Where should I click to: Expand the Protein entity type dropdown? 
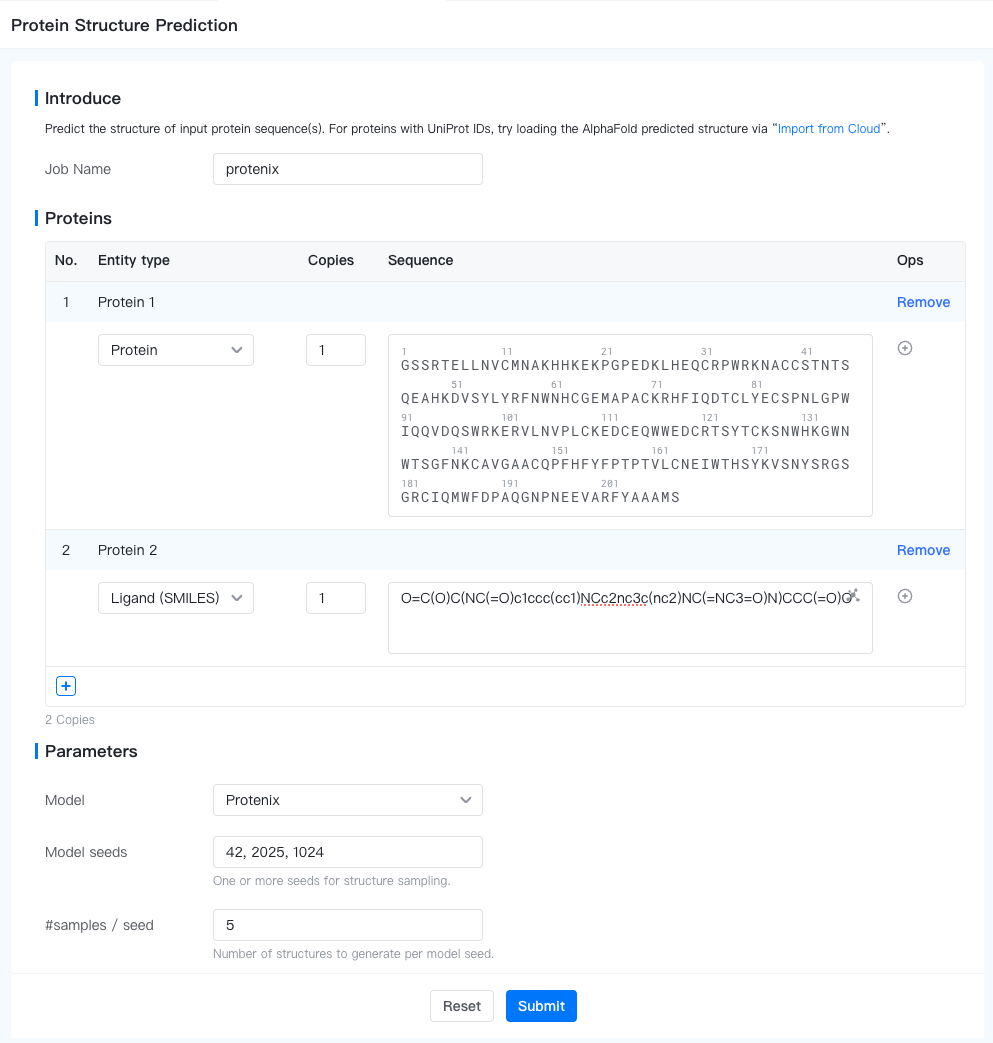(x=176, y=350)
